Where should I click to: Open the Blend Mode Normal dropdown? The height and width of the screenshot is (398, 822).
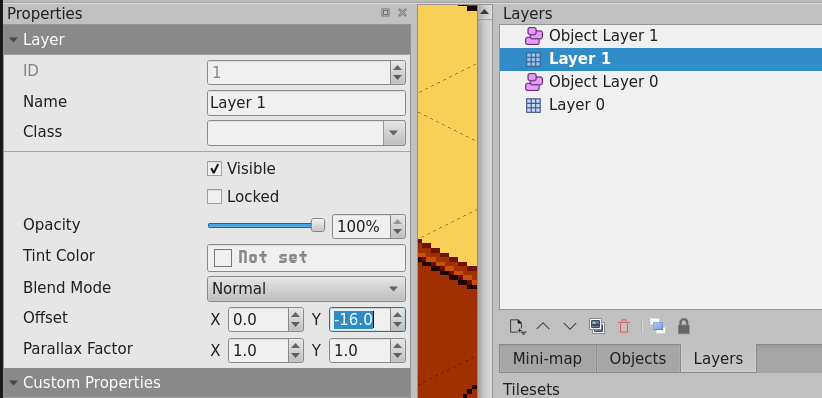click(x=306, y=289)
